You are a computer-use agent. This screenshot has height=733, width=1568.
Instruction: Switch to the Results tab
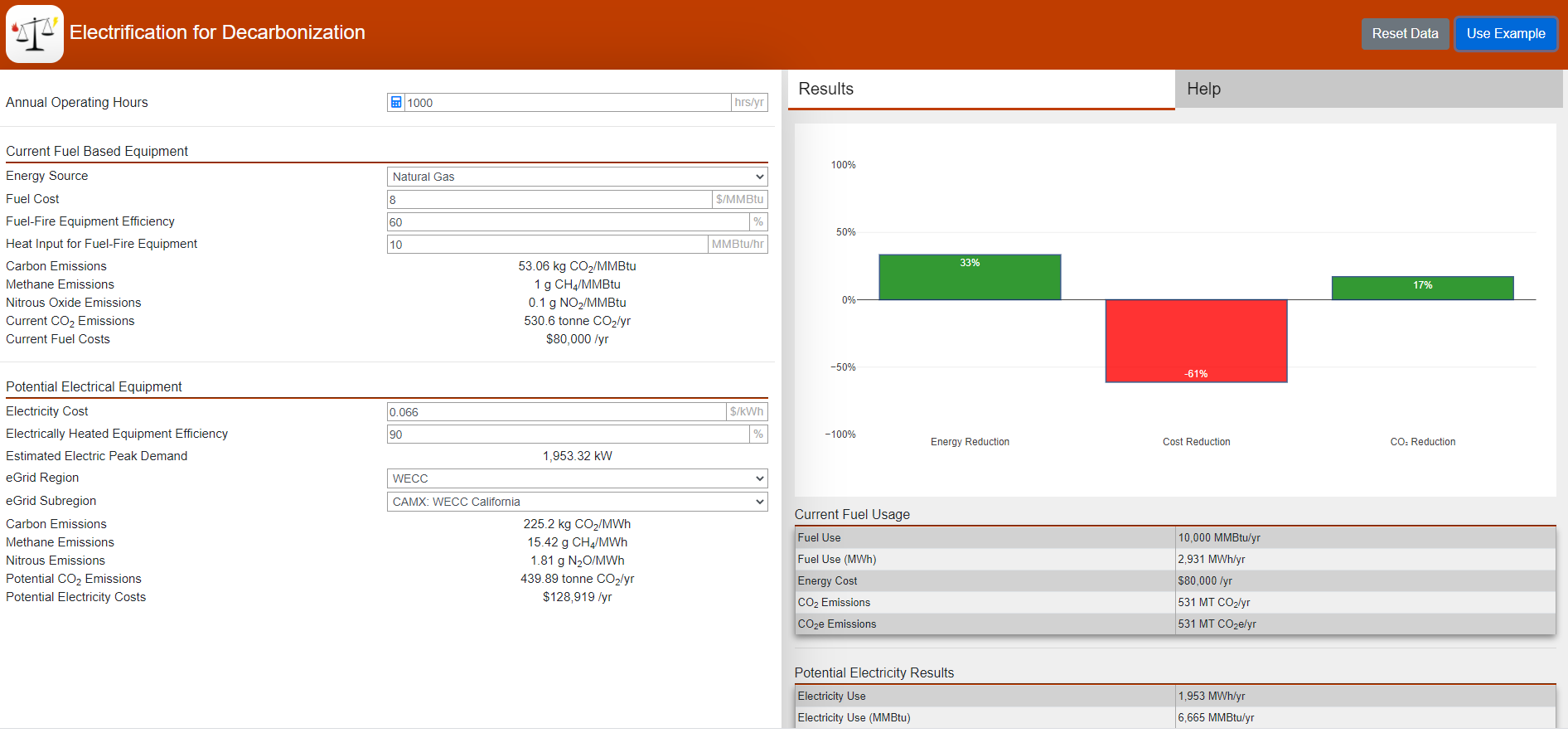[981, 89]
